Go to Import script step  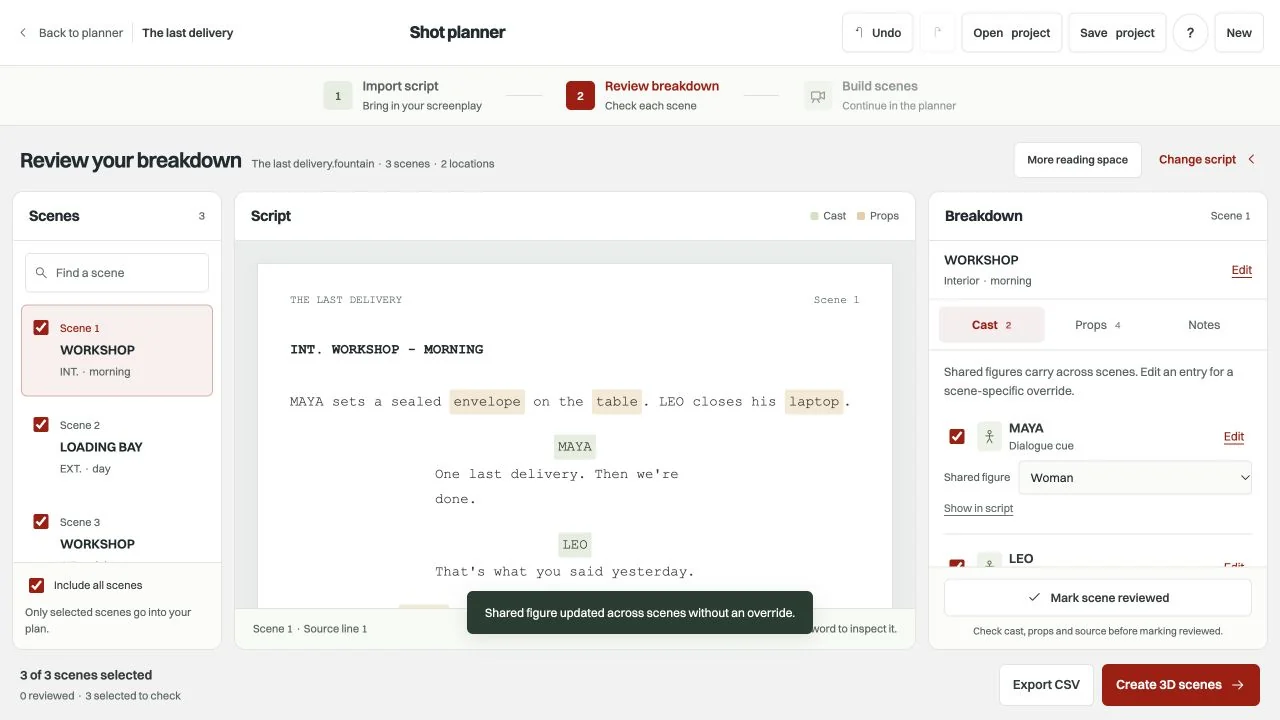click(x=403, y=96)
